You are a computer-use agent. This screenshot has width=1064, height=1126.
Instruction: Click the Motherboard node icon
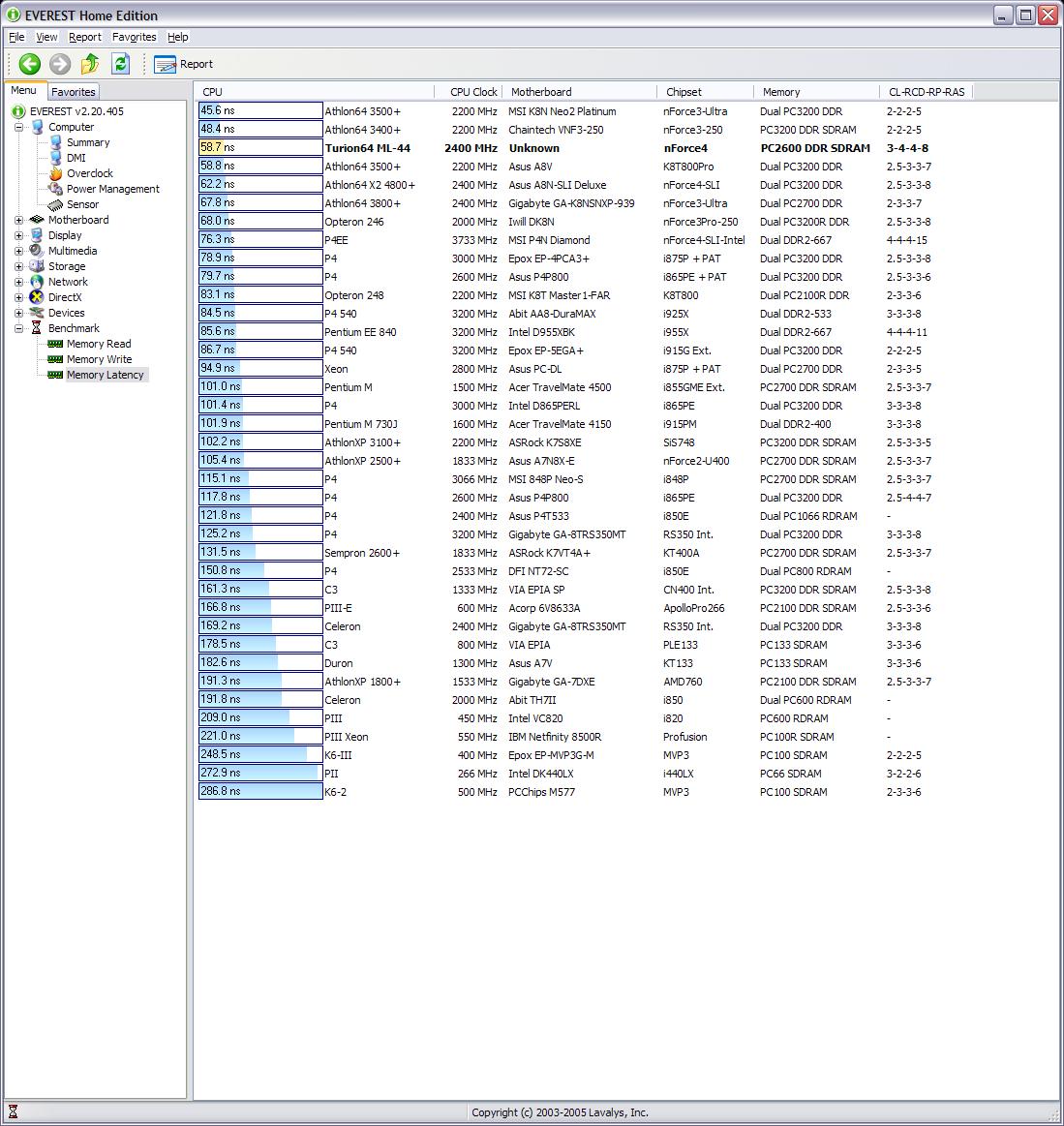pyautogui.click(x=37, y=220)
